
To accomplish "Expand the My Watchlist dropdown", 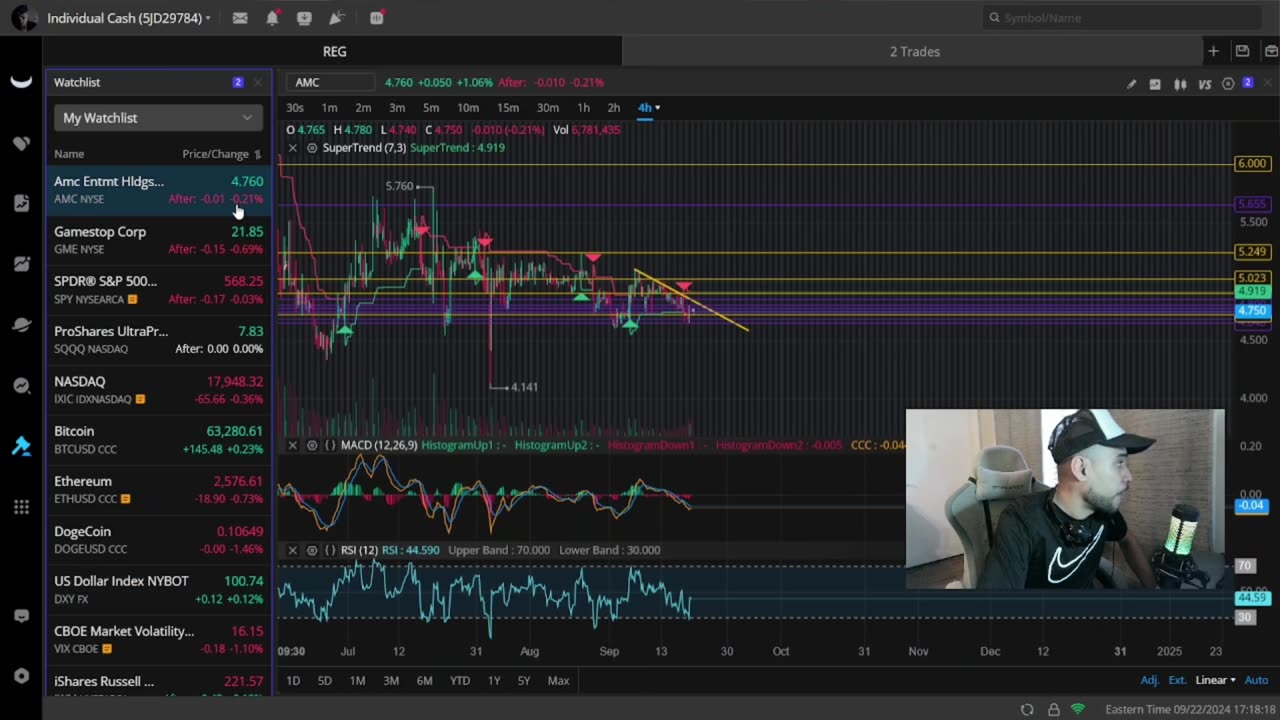I will (x=158, y=118).
